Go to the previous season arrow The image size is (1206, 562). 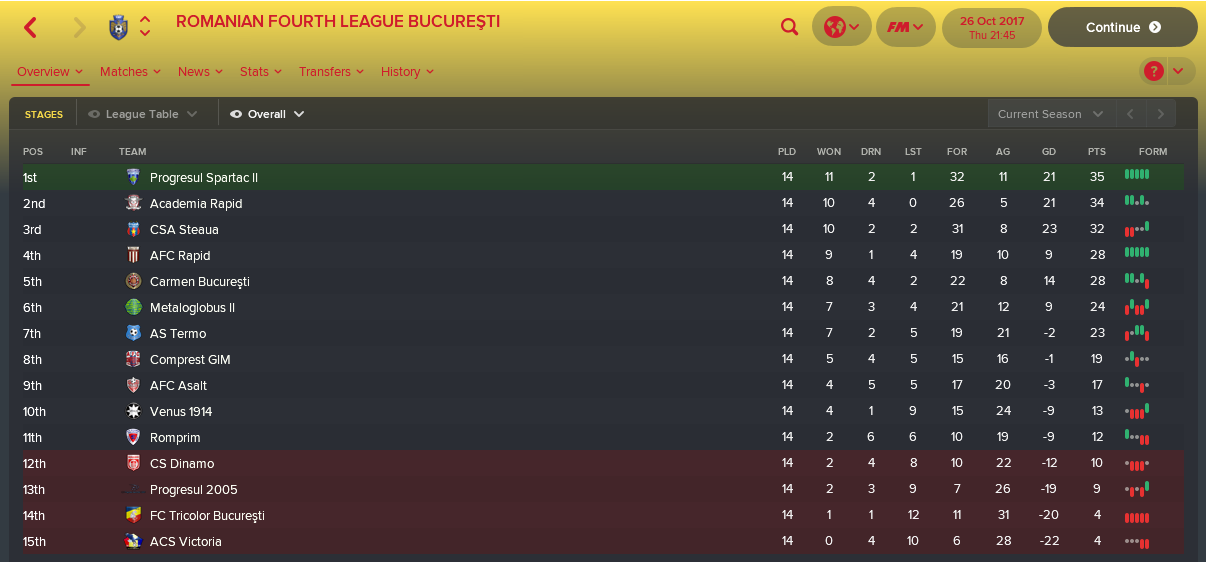coord(1130,114)
